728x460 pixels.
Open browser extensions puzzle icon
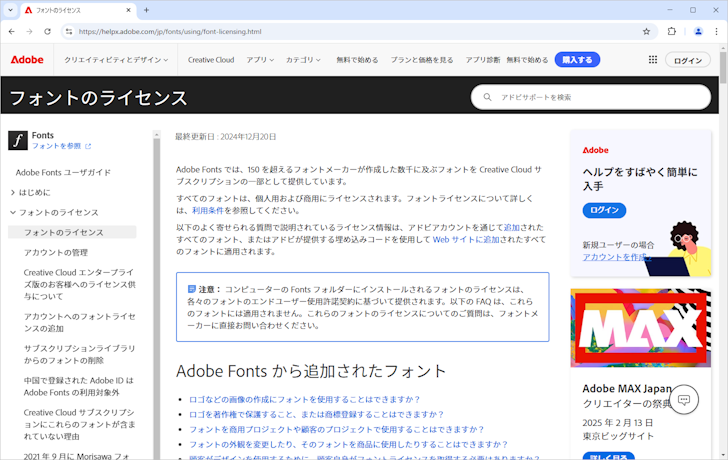coord(672,32)
